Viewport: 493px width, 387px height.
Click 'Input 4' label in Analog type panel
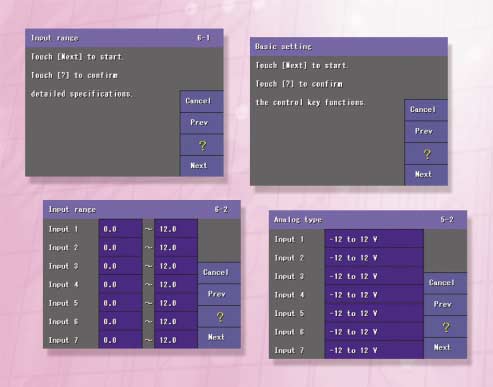(289, 295)
